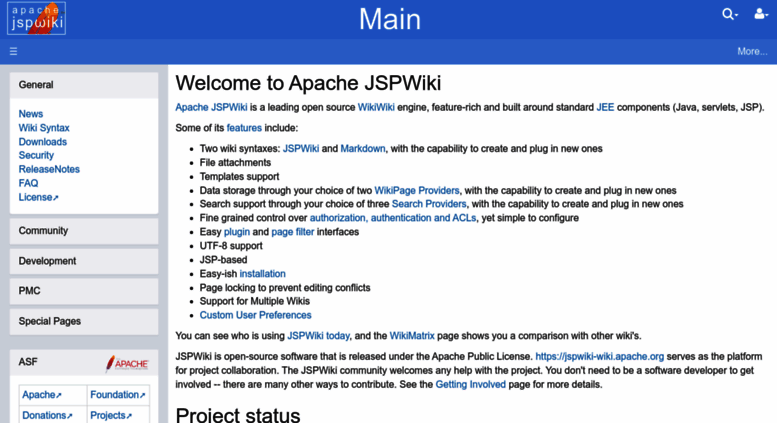Viewport: 777px width, 423px height.
Task: Expand the Development sidebar section
Action: pyautogui.click(x=84, y=261)
